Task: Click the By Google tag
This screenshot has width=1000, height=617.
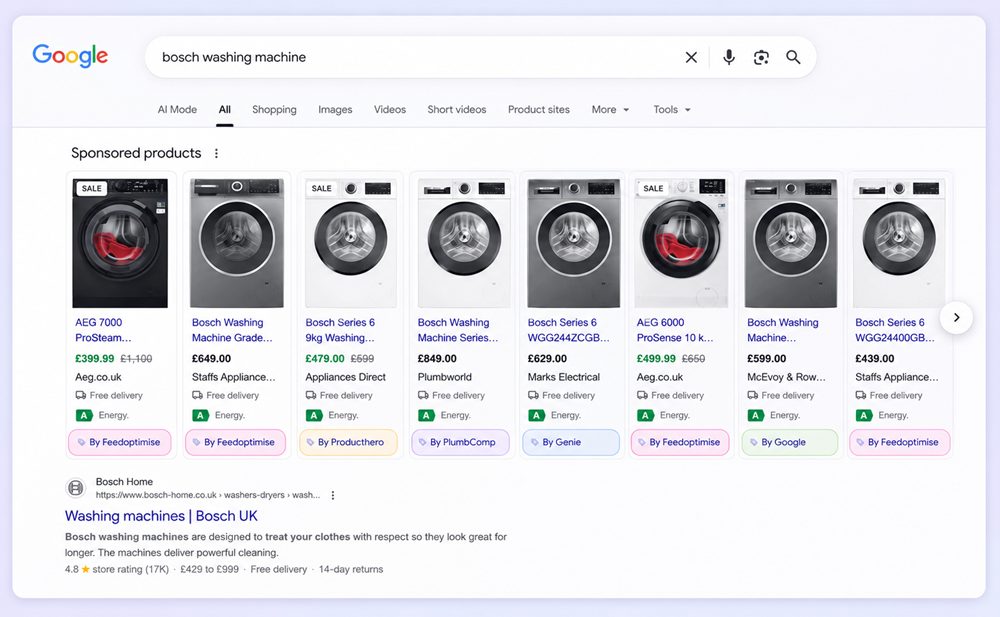Action: pos(790,442)
